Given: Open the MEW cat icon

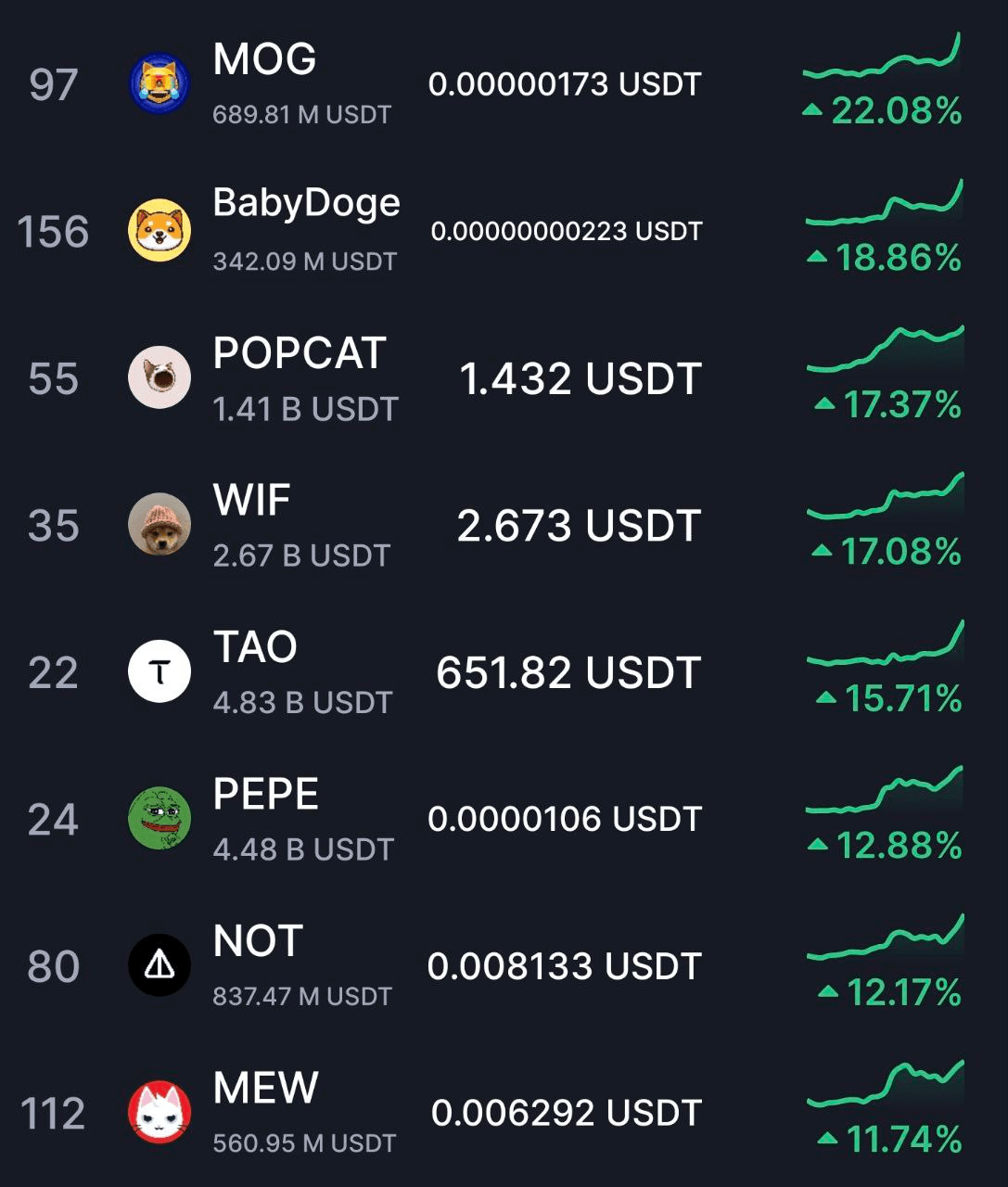Looking at the screenshot, I should pyautogui.click(x=159, y=1113).
